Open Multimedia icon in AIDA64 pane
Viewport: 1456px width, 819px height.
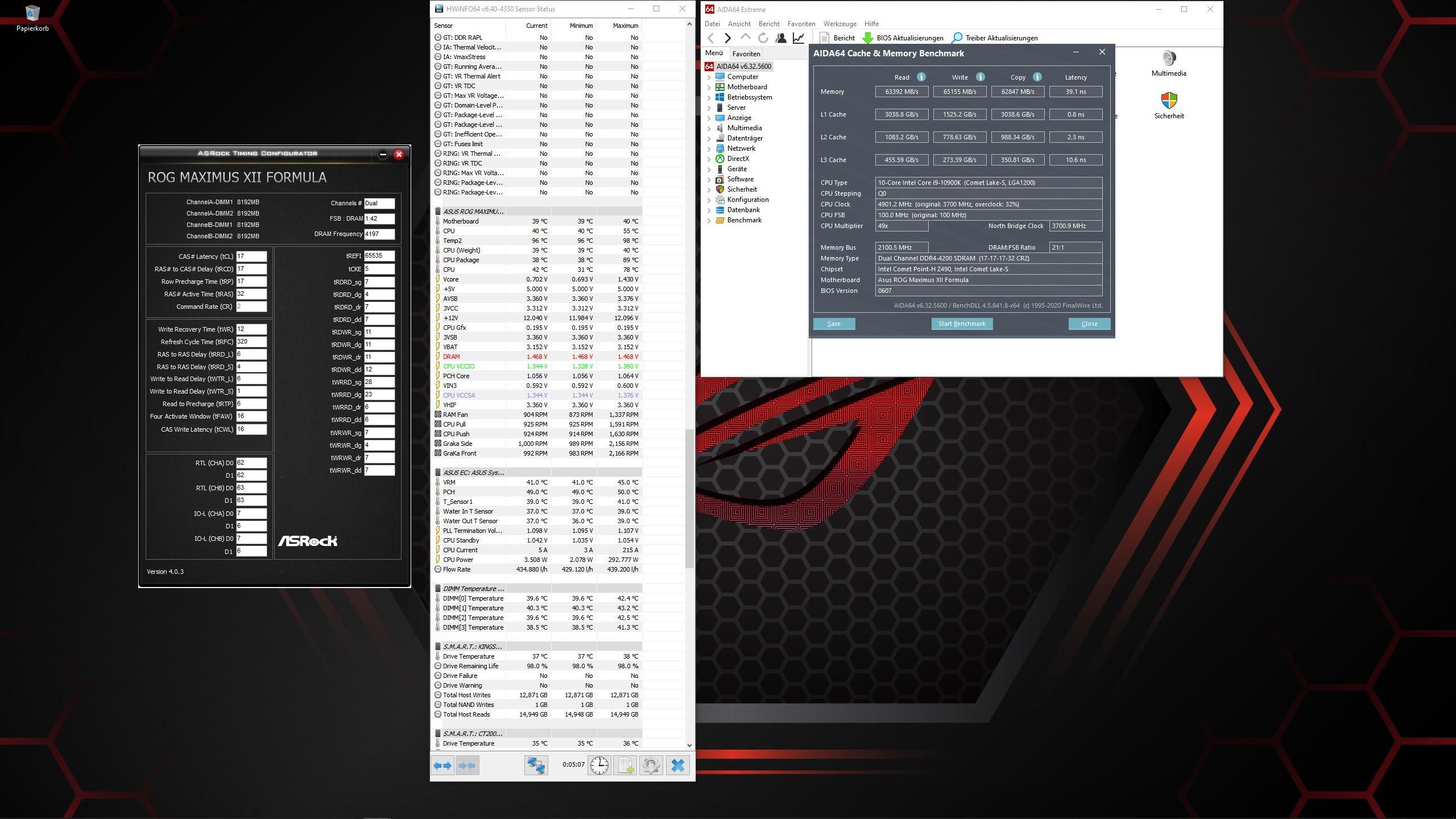[x=1169, y=63]
